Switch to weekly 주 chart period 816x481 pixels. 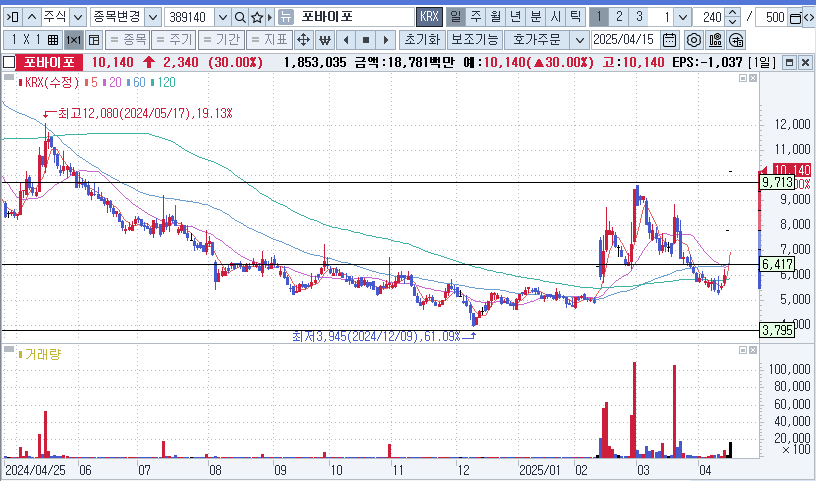[x=476, y=17]
